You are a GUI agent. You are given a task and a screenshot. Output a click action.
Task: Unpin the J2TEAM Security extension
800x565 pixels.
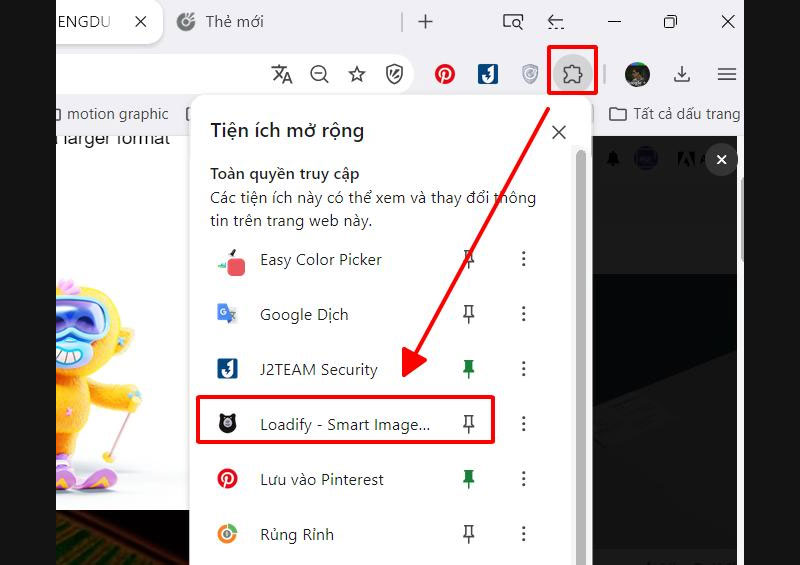point(468,369)
